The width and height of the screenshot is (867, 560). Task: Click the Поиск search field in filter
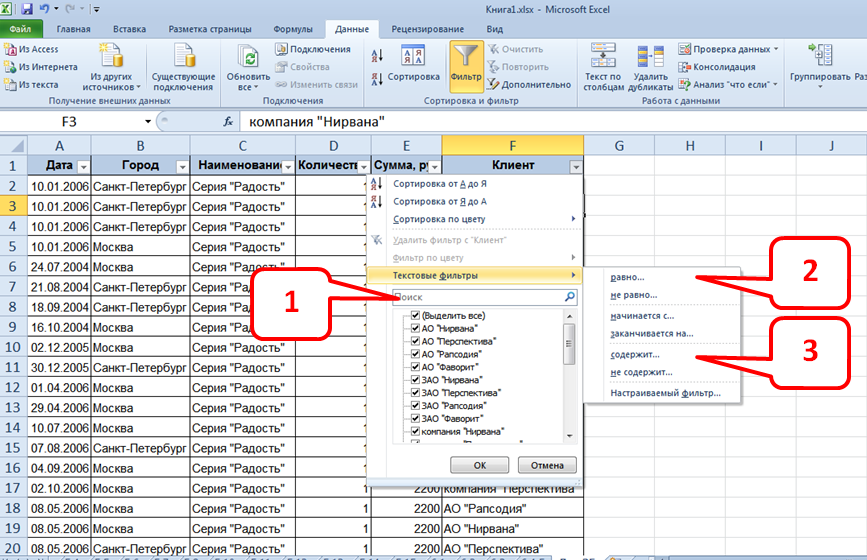coord(478,297)
